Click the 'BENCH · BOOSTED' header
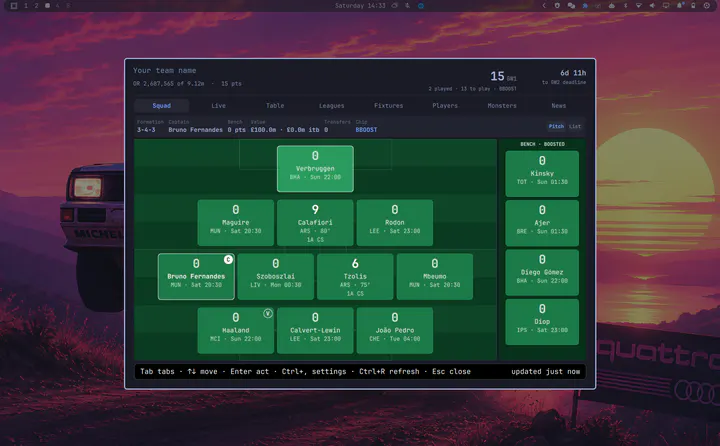 tap(542, 144)
